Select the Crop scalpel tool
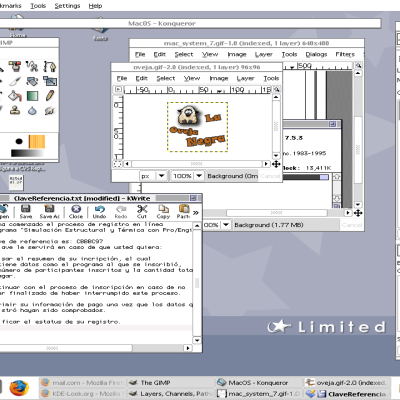The width and height of the screenshot is (400, 400). pyautogui.click(x=15, y=81)
